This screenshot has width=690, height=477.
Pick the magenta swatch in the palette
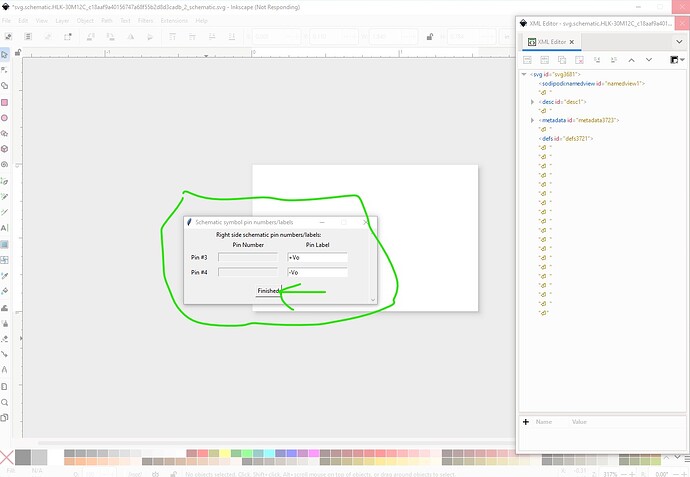click(x=314, y=453)
